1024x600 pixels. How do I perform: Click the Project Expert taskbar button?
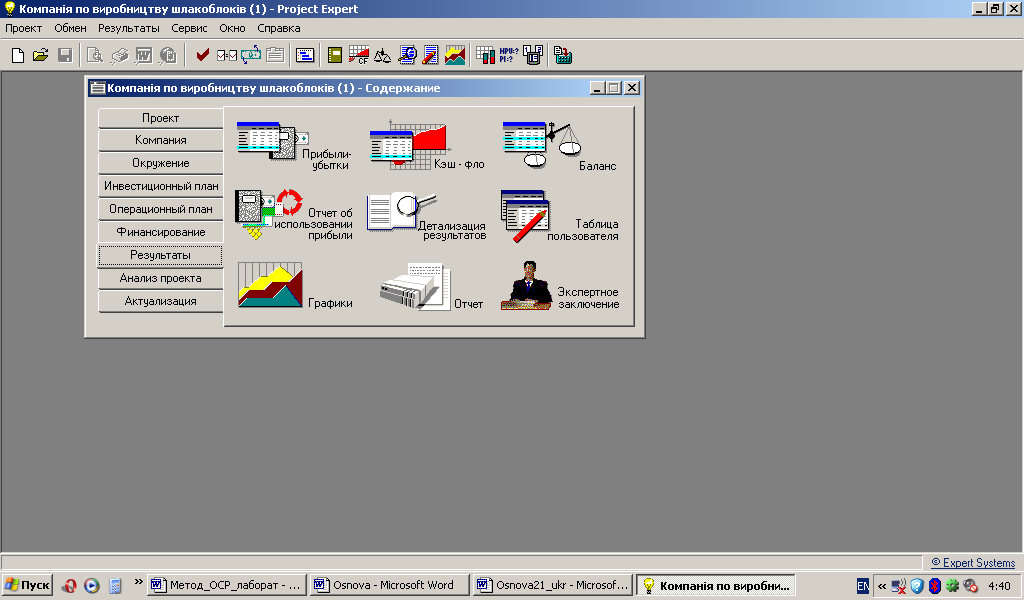click(x=716, y=585)
